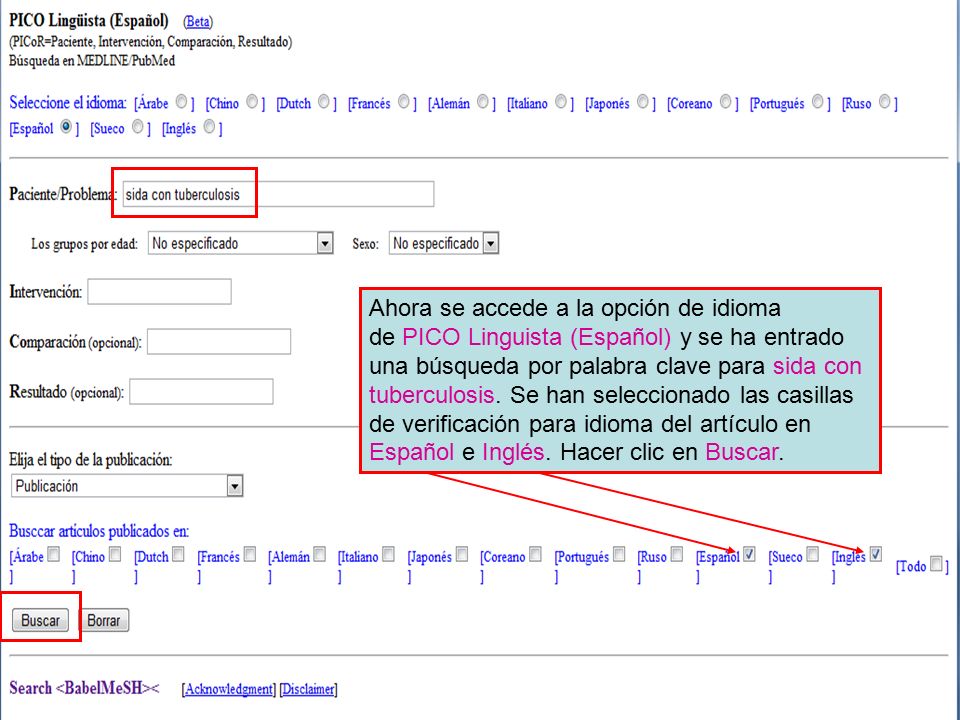Image resolution: width=960 pixels, height=720 pixels.
Task: Check the Chino articles checkbox
Action: point(115,554)
